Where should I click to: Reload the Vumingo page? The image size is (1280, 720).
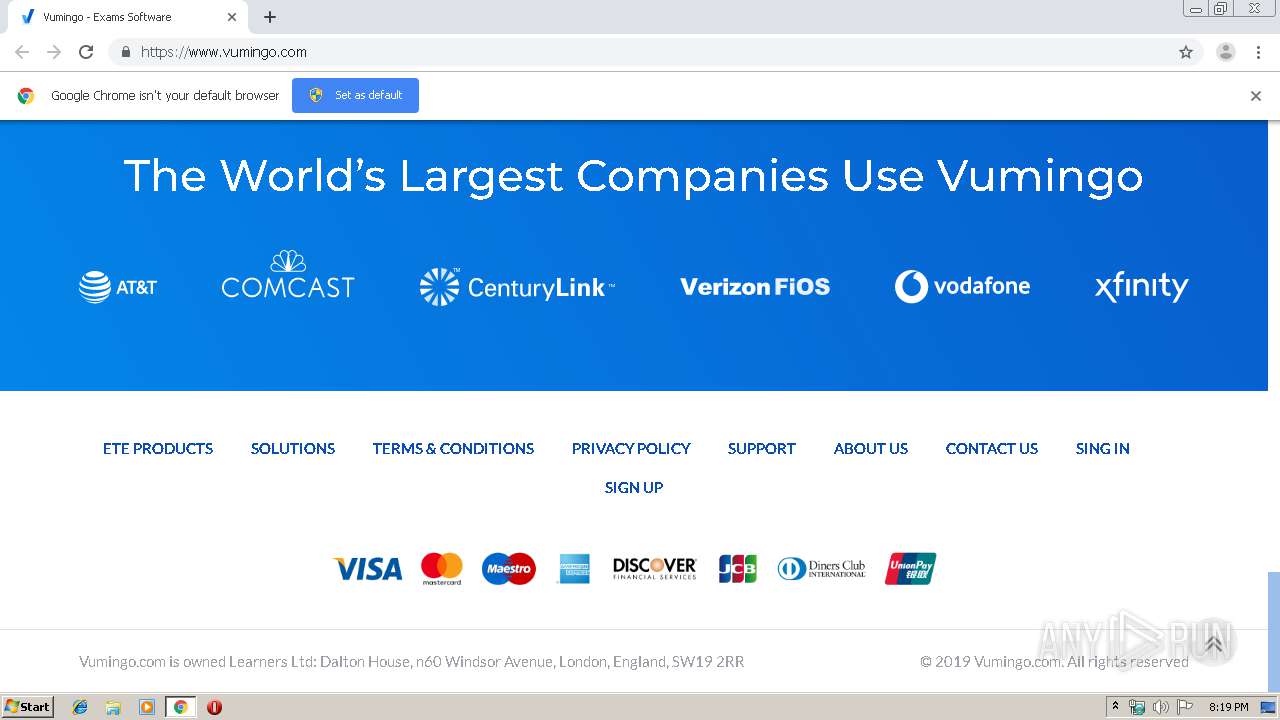(86, 52)
